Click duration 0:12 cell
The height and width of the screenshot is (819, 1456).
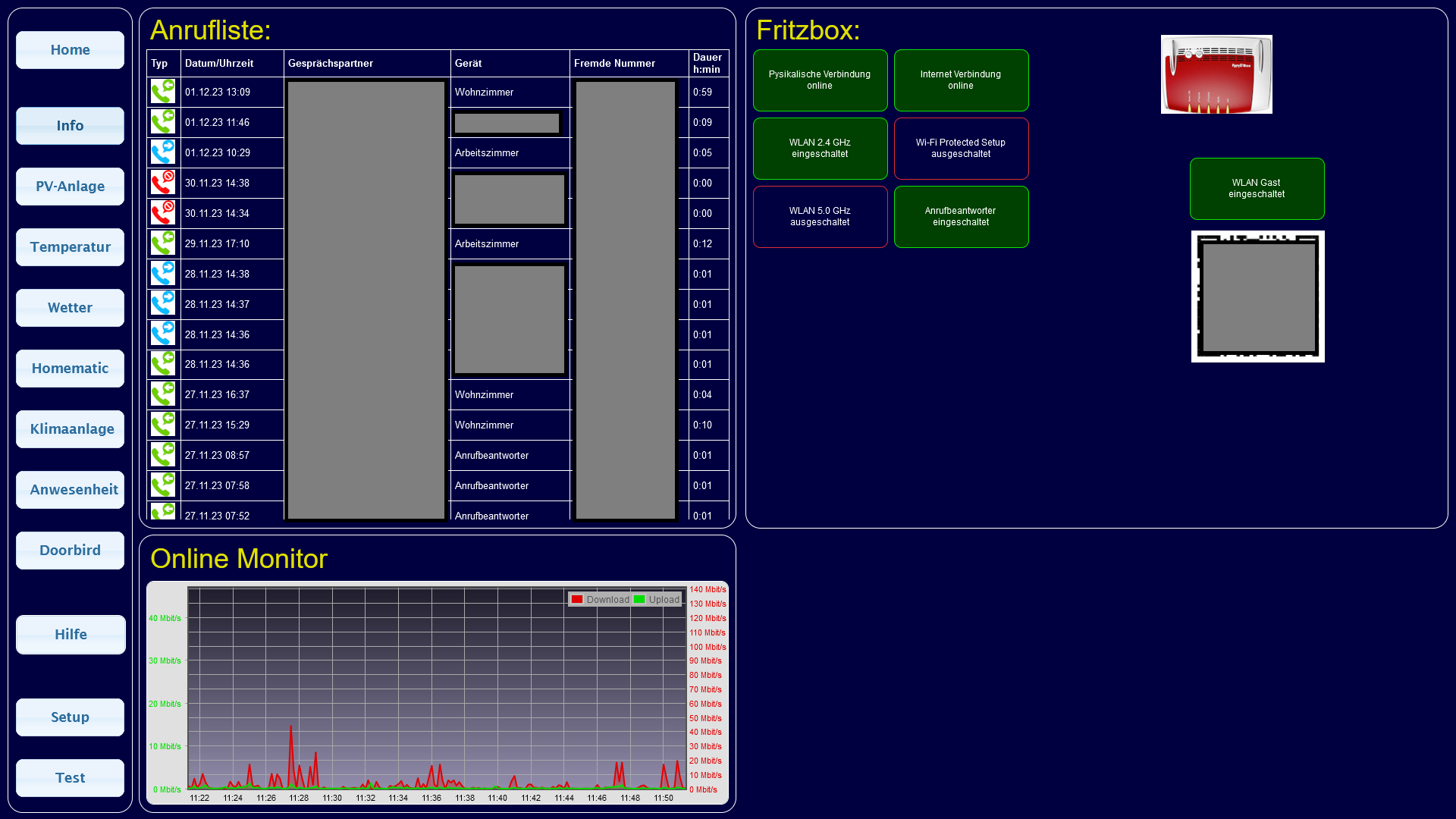(708, 244)
